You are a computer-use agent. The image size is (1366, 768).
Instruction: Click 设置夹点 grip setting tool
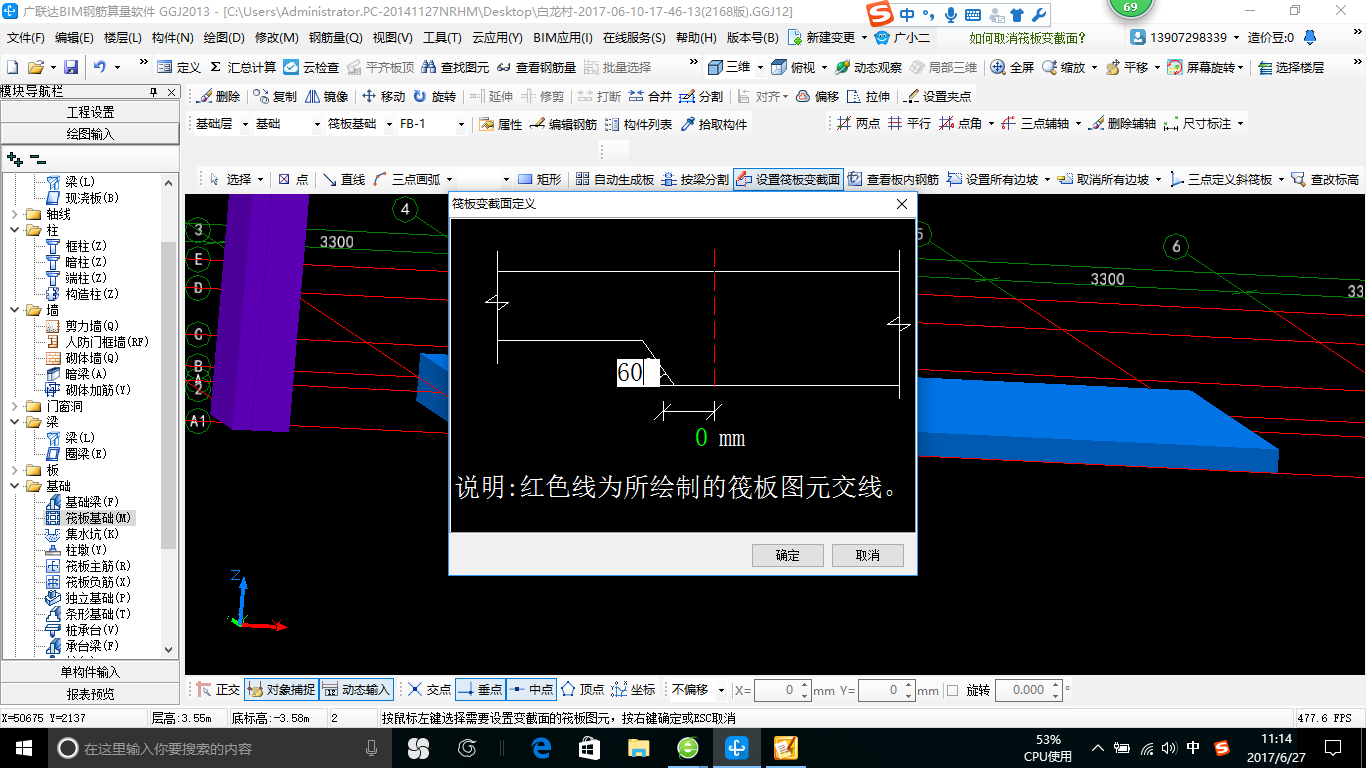937,97
